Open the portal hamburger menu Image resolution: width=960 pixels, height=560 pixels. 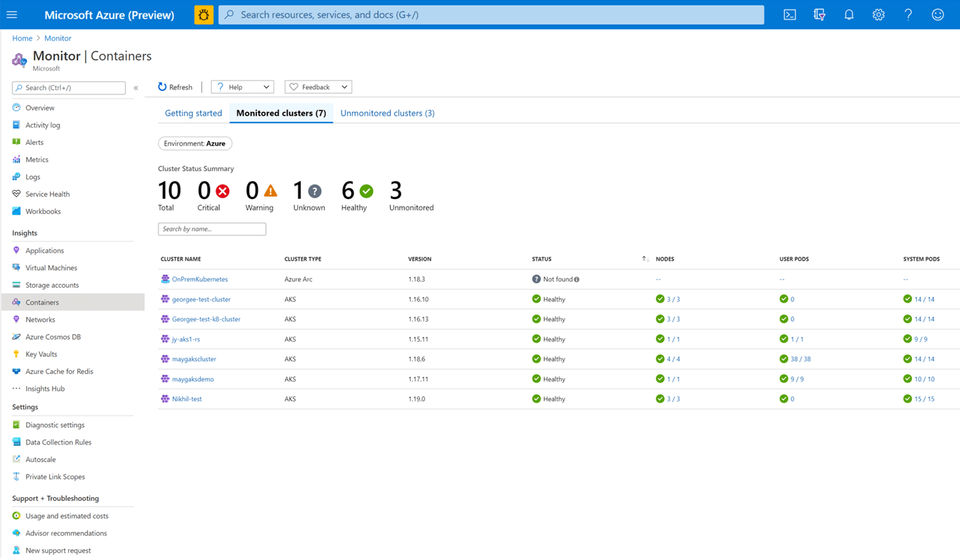tap(12, 15)
